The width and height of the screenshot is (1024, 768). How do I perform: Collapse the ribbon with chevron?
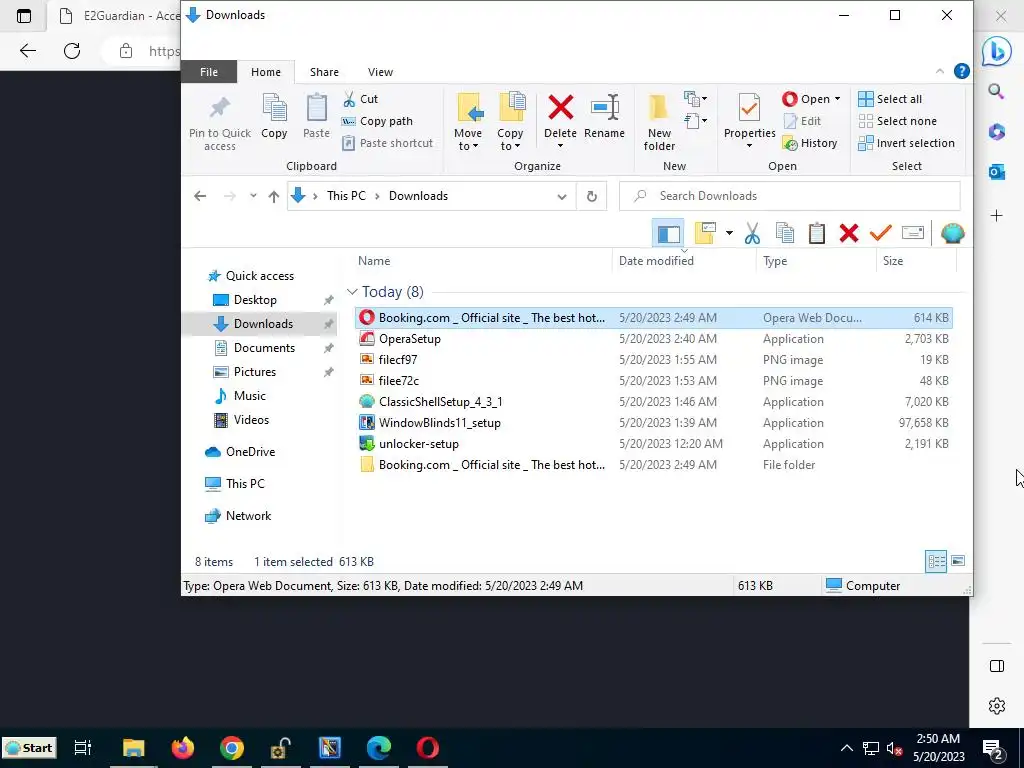point(940,71)
